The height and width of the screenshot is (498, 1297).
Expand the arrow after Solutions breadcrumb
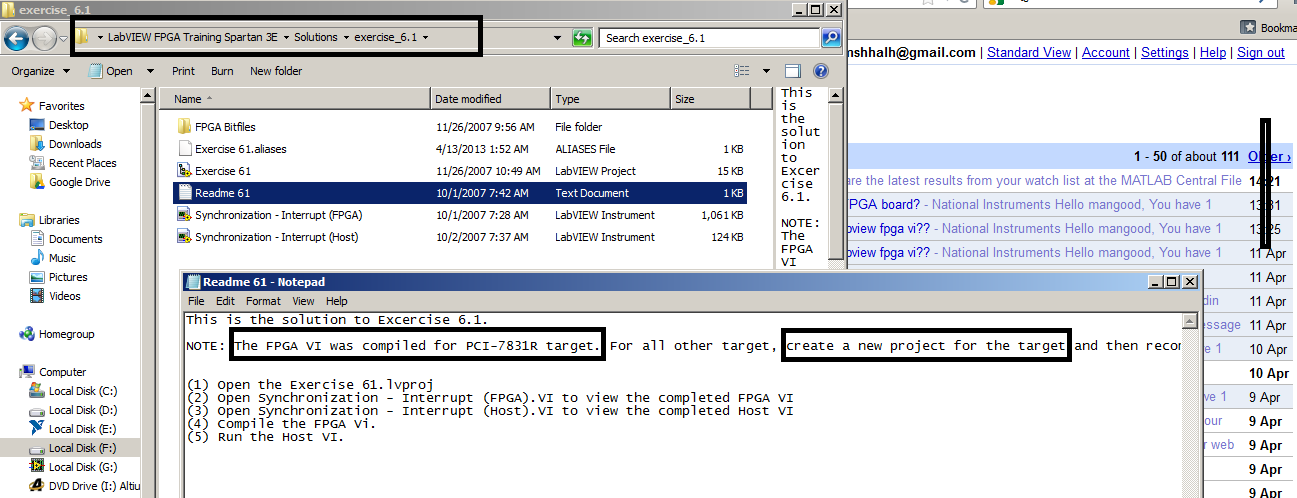[346, 37]
